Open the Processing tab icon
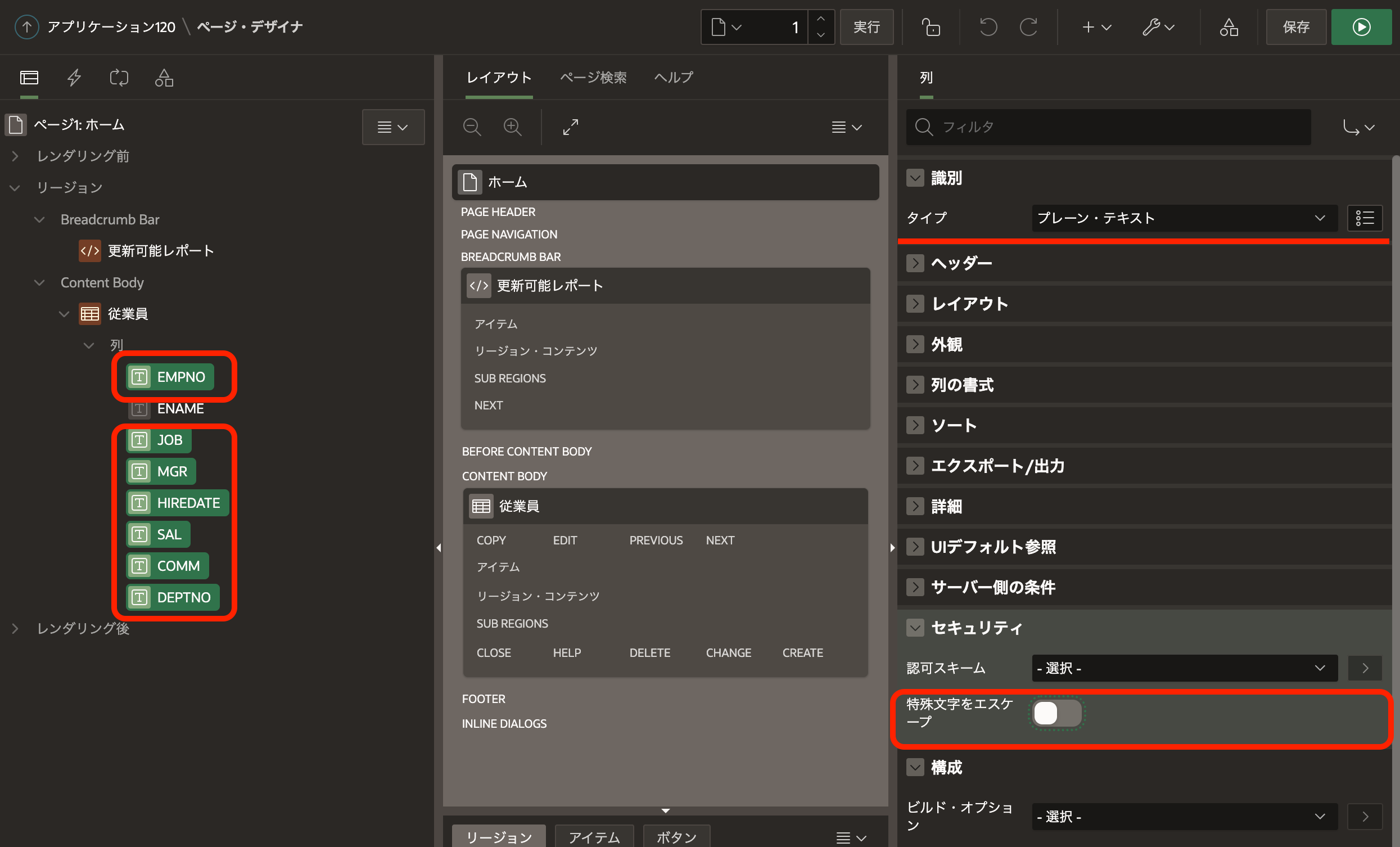The width and height of the screenshot is (1400, 847). (x=119, y=77)
